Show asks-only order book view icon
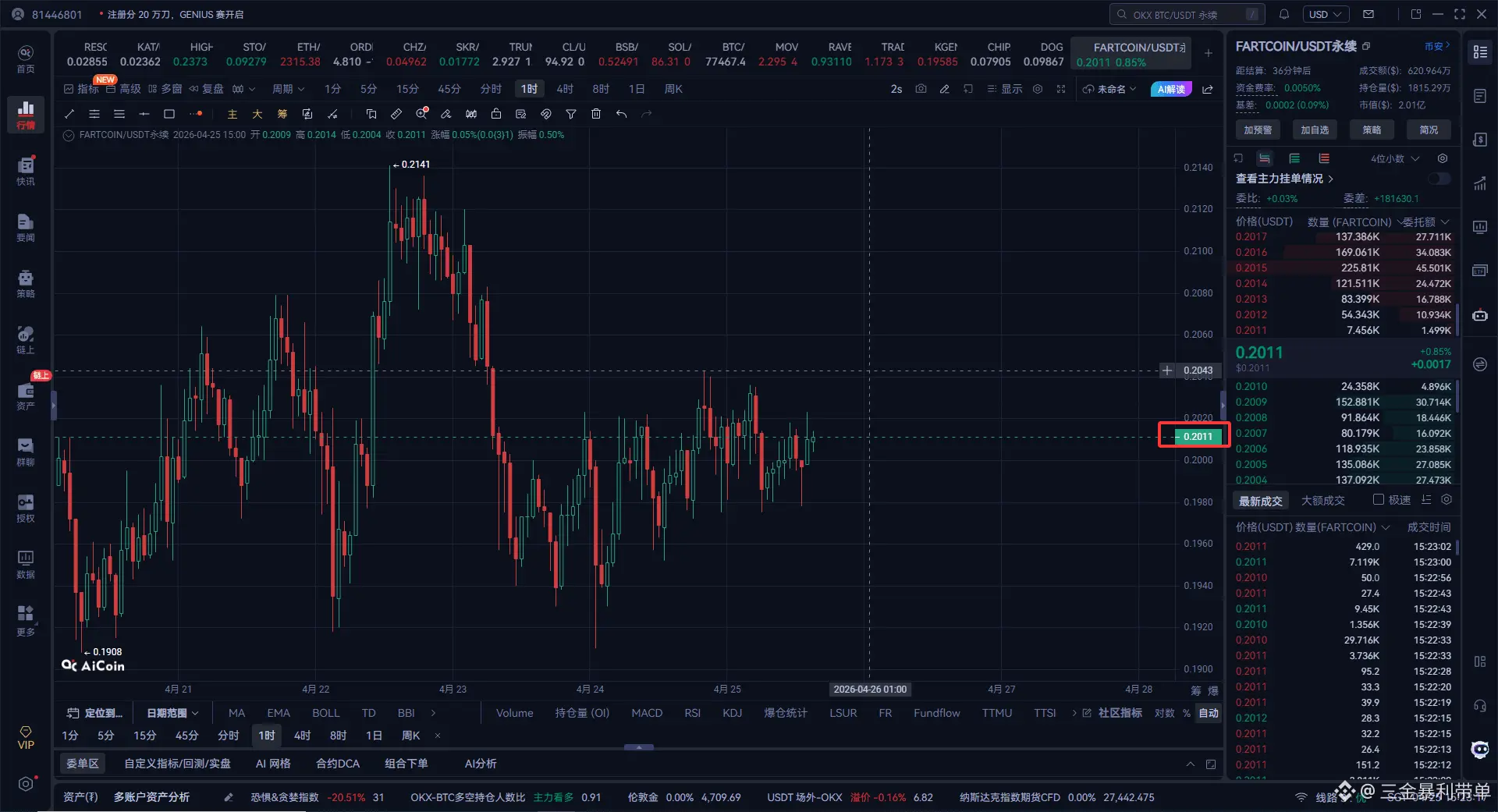 (1324, 158)
